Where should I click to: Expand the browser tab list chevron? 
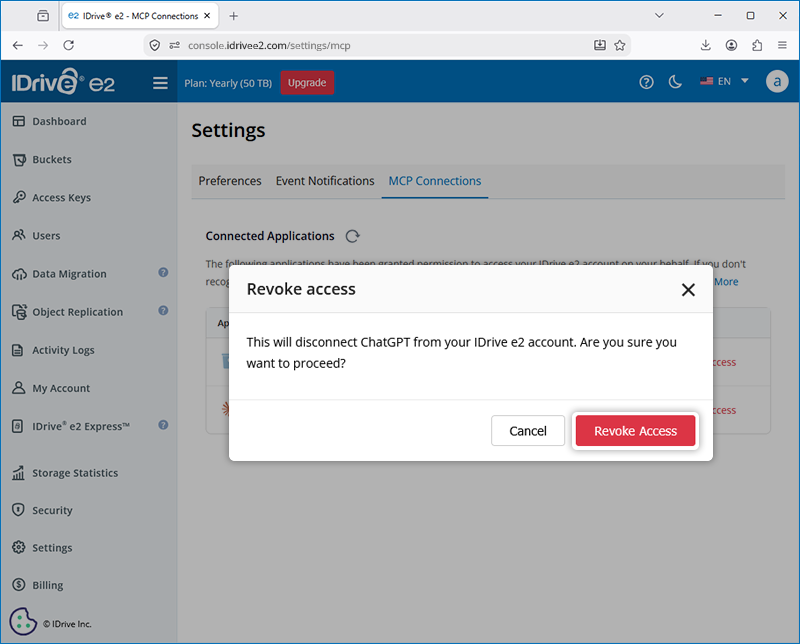(659, 16)
